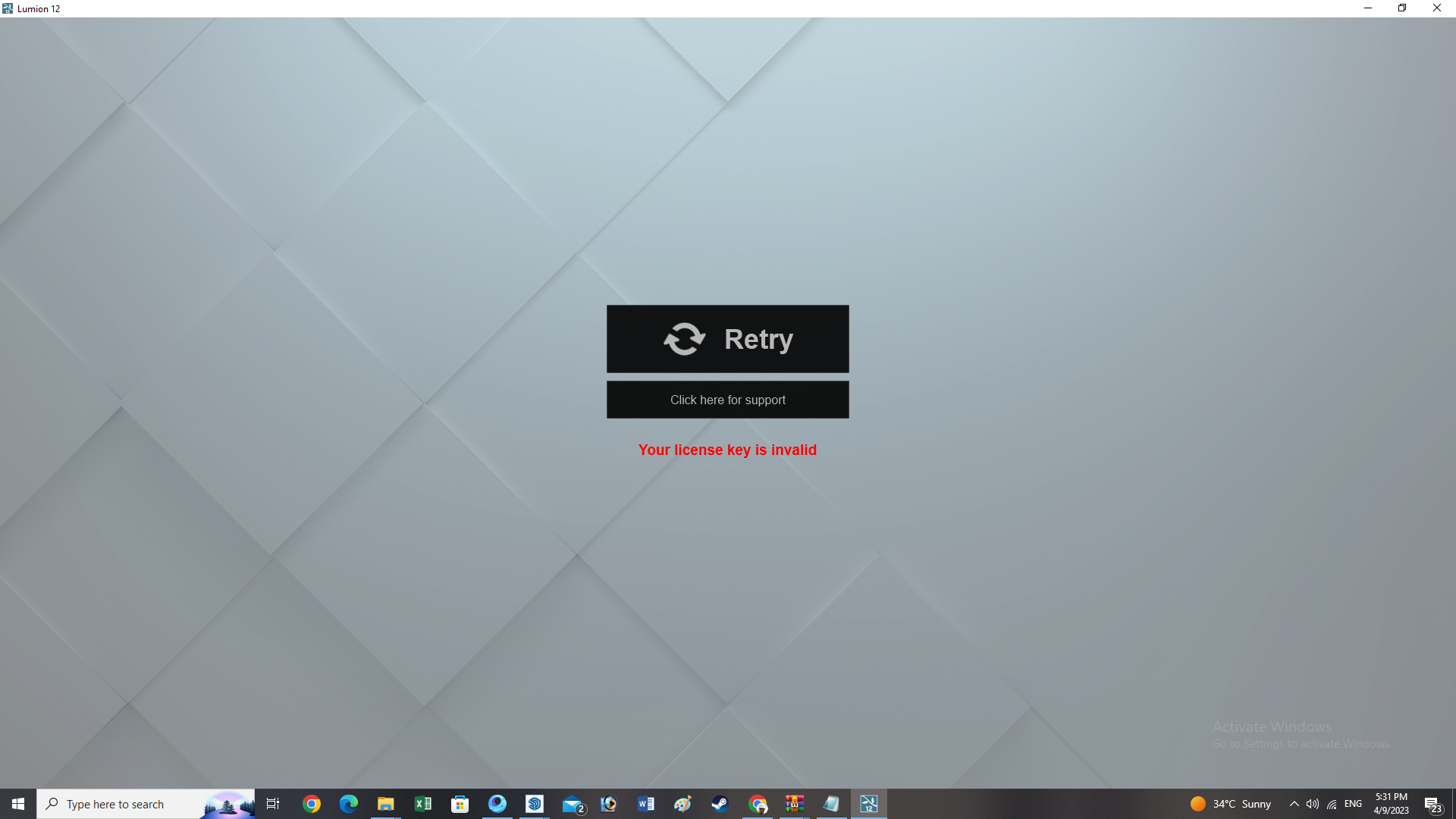Open File Explorer from the taskbar
Viewport: 1456px width, 819px height.
click(386, 804)
